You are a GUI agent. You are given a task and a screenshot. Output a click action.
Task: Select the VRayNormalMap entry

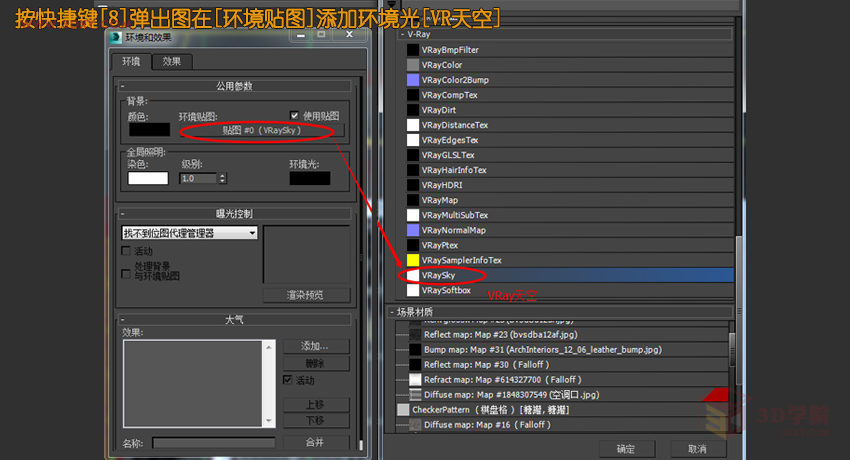[569, 230]
